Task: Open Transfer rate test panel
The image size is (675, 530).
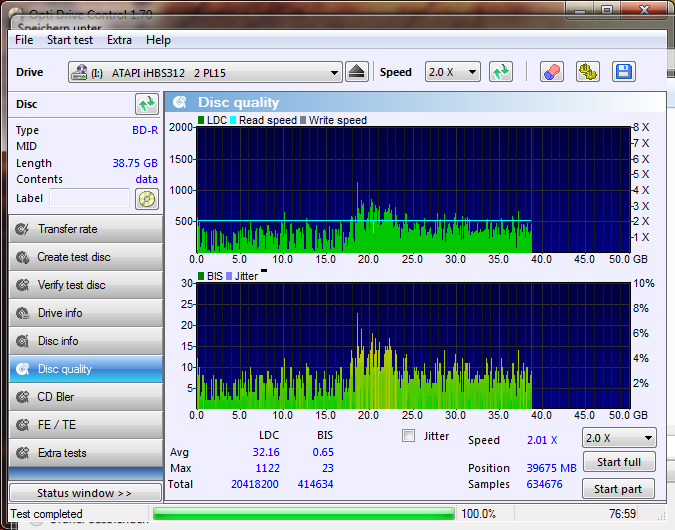Action: coord(85,229)
